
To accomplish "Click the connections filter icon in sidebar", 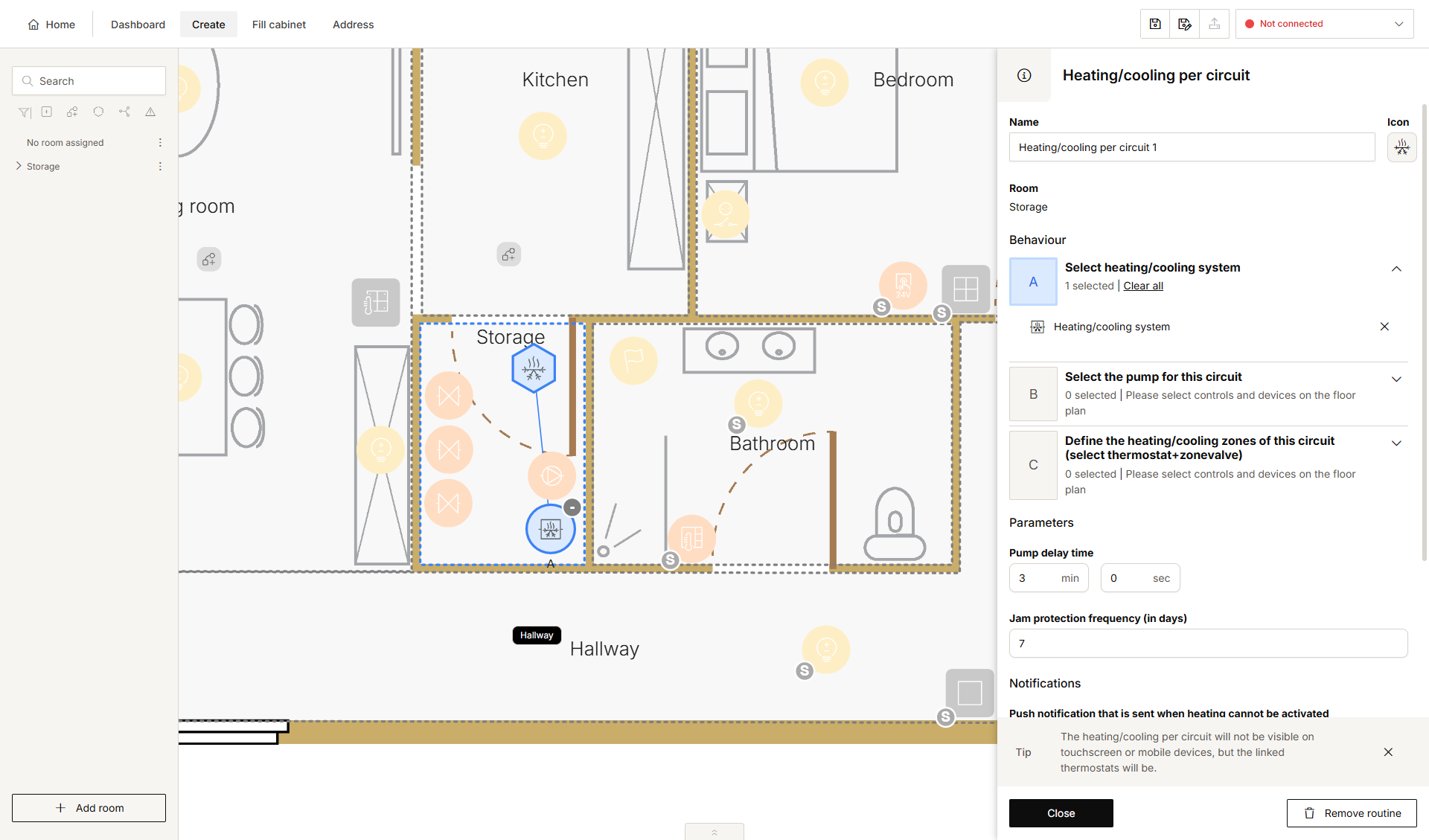I will [x=124, y=112].
